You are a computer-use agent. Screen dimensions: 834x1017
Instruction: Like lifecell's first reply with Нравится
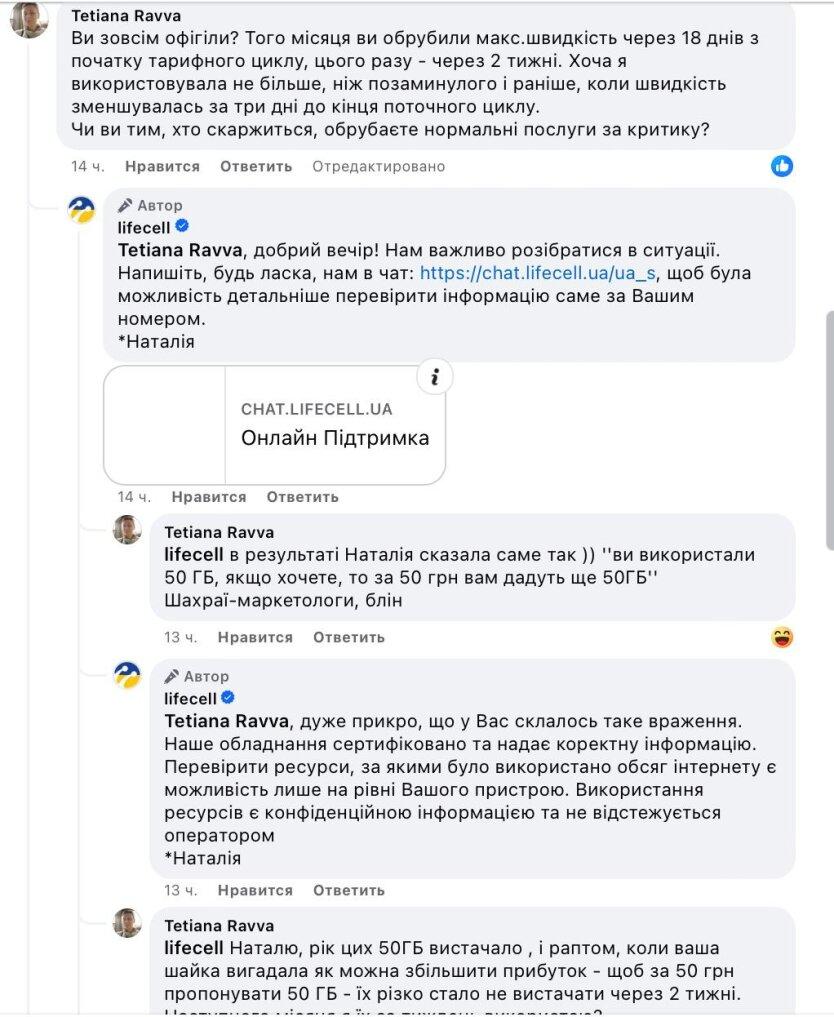tap(208, 497)
